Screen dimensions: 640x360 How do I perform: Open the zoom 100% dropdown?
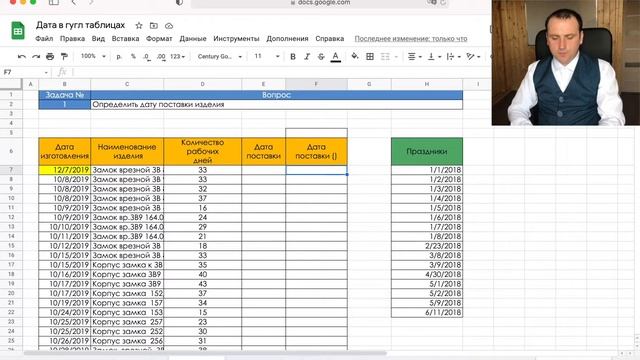click(93, 56)
